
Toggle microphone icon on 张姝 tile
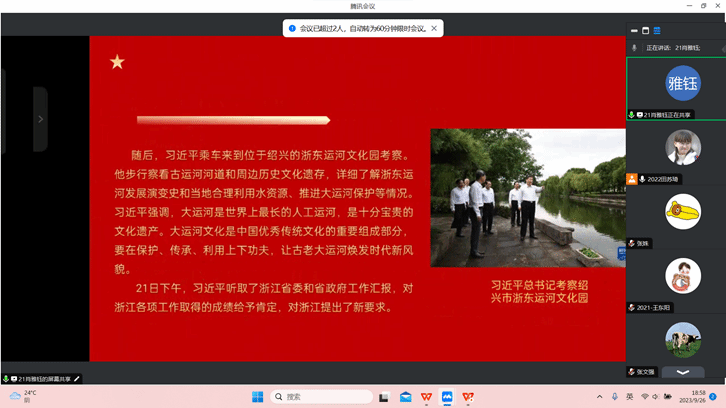pos(631,243)
